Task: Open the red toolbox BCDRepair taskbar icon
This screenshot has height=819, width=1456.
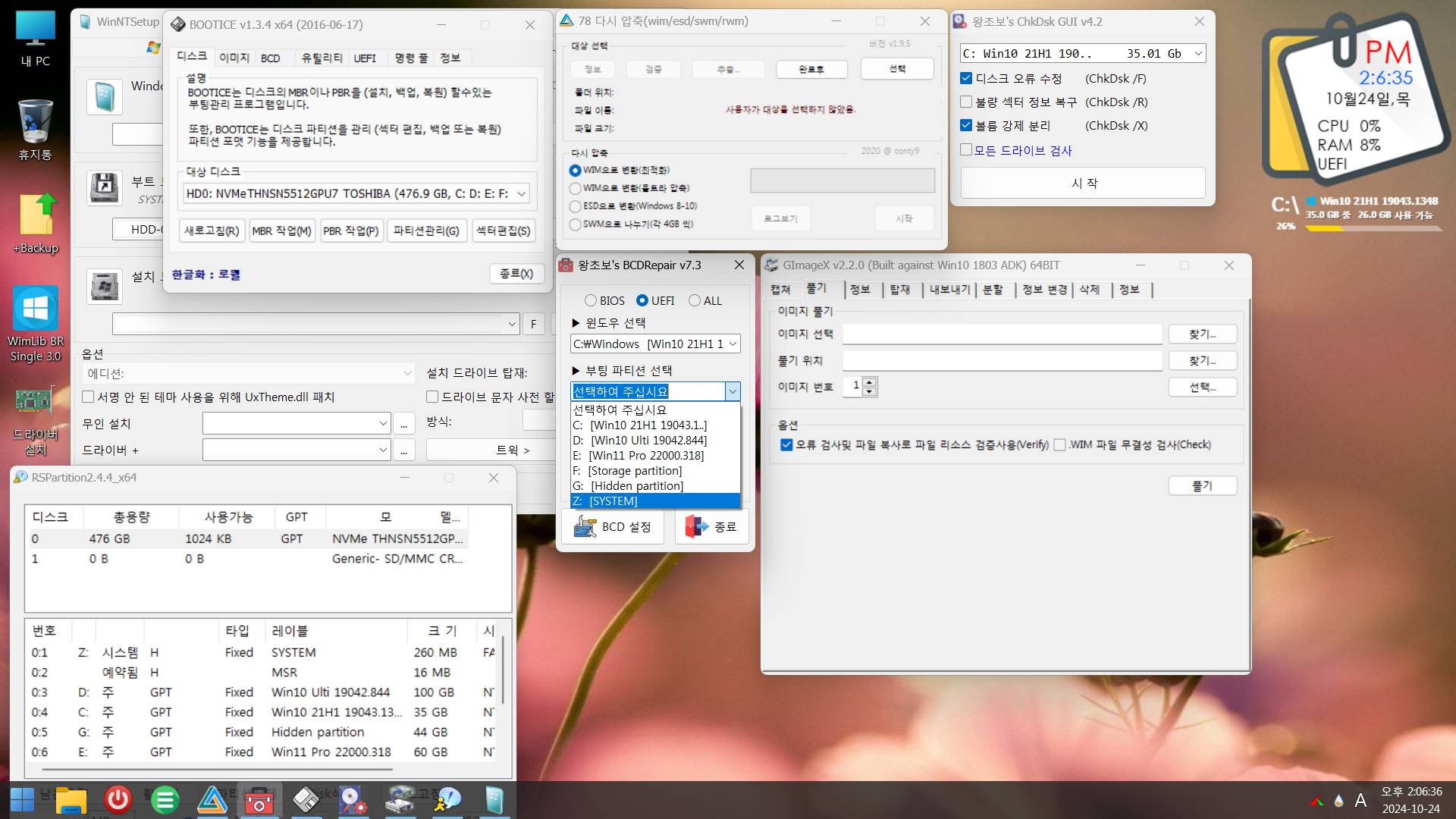Action: pyautogui.click(x=259, y=799)
